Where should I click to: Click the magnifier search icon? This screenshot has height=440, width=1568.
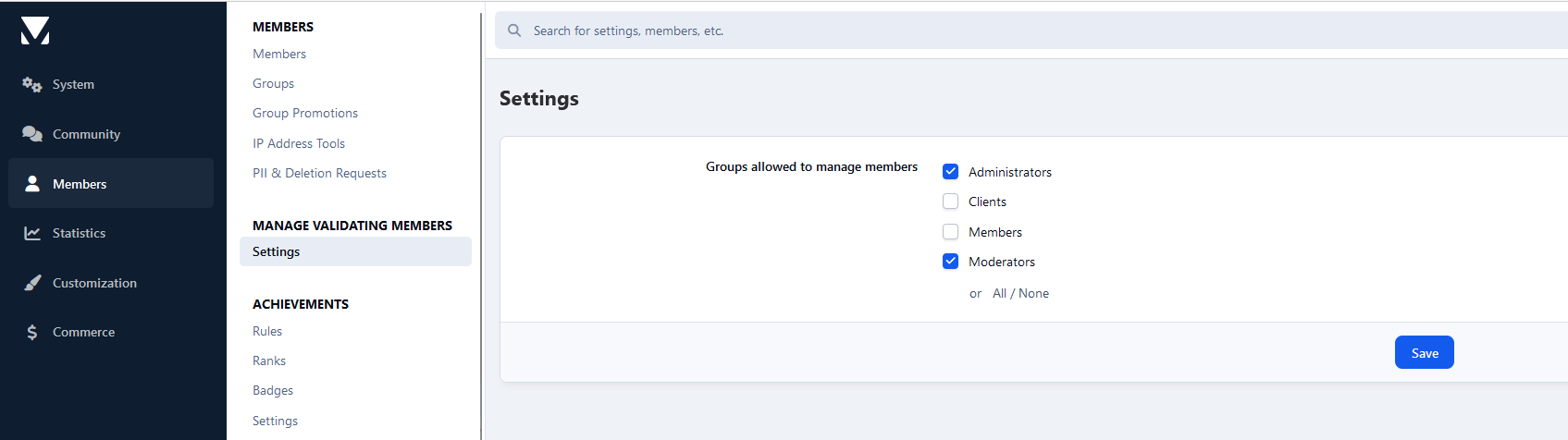click(514, 31)
